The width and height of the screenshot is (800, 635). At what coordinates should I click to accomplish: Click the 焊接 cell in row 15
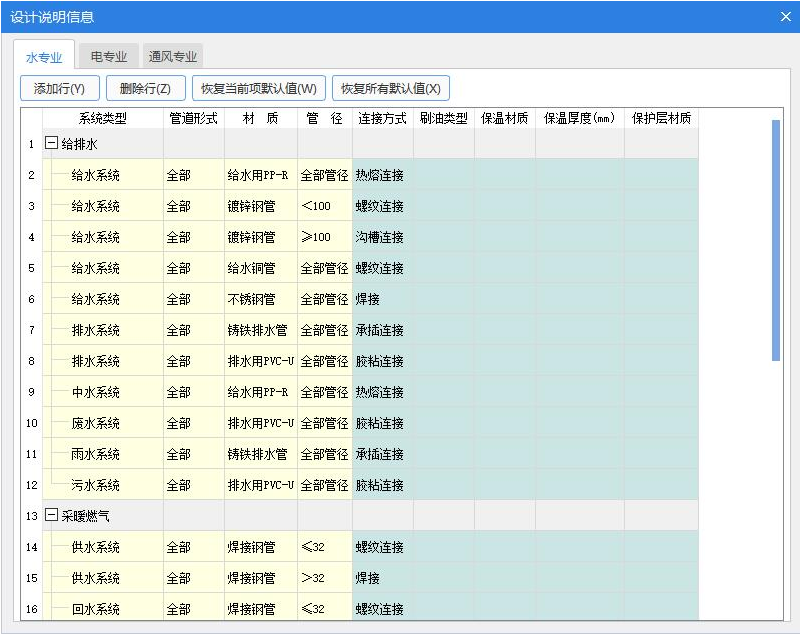(x=381, y=578)
